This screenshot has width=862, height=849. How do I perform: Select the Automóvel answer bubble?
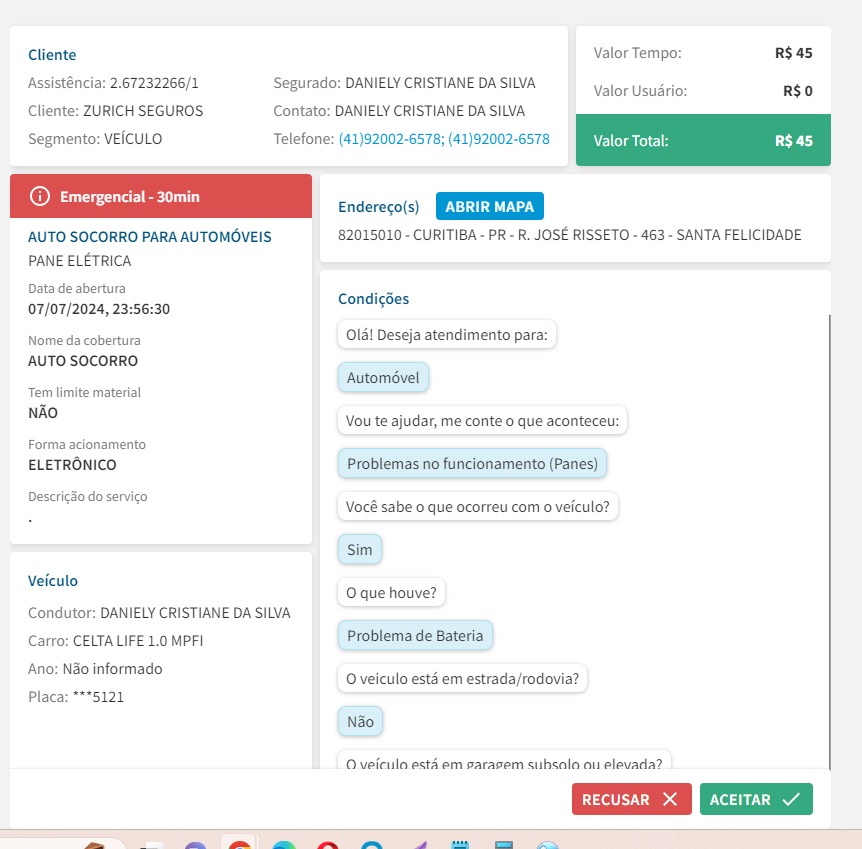(383, 378)
